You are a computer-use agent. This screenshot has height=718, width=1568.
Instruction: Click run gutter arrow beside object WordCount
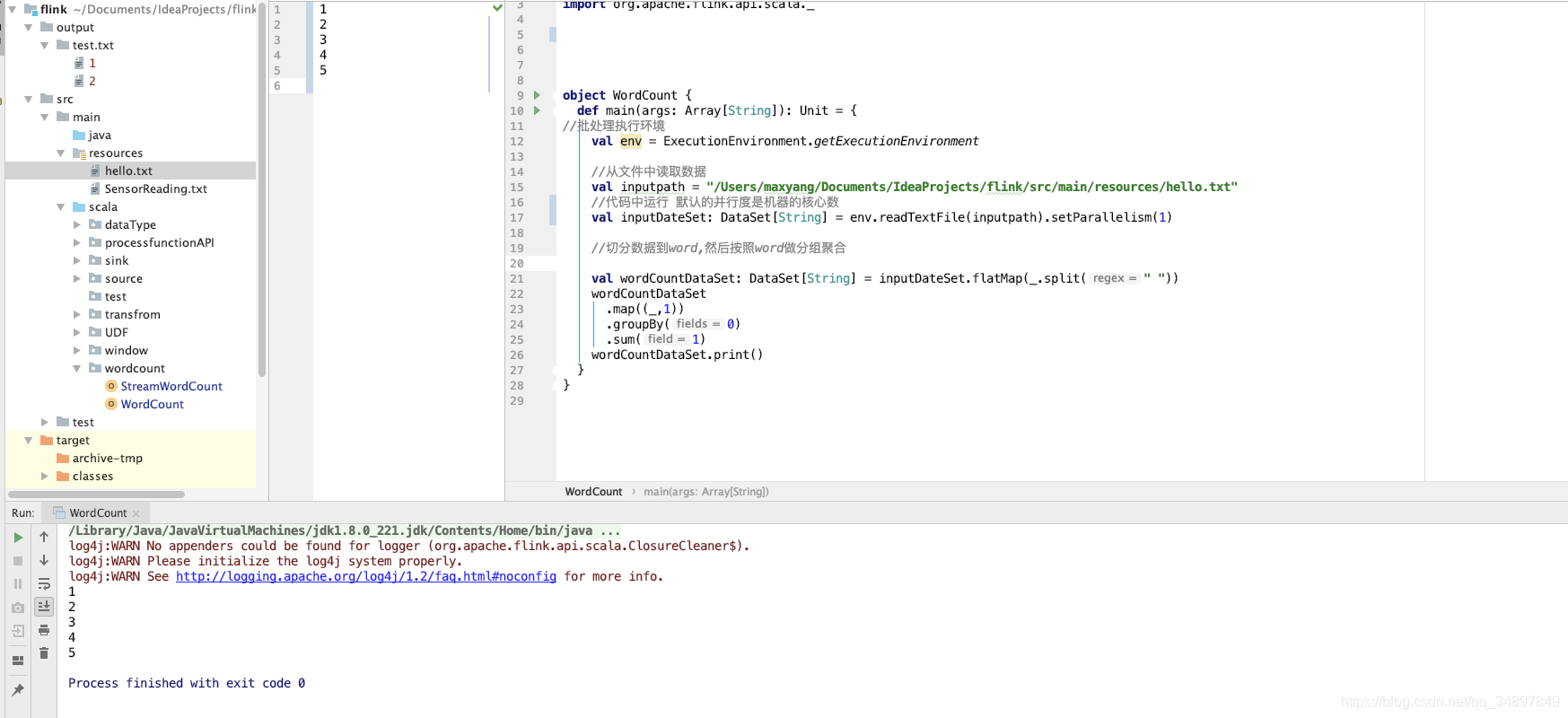click(537, 95)
